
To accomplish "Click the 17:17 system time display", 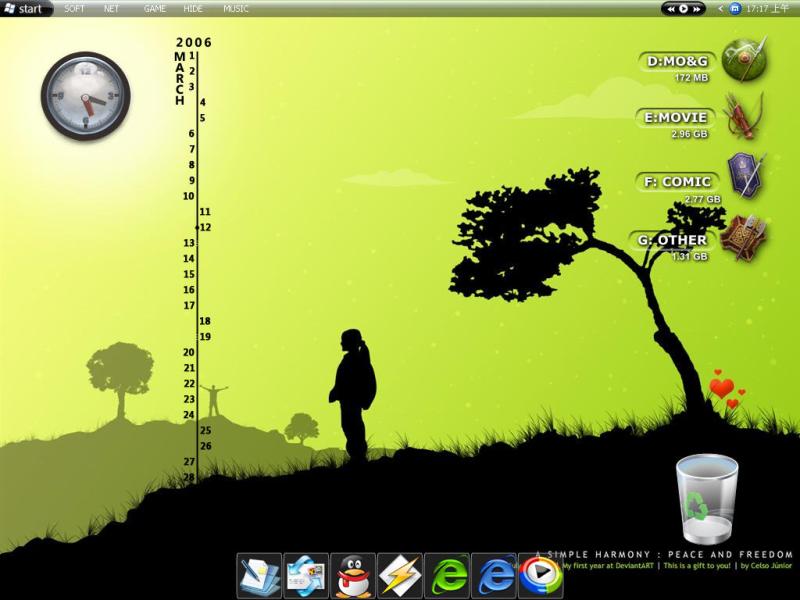I will point(767,9).
